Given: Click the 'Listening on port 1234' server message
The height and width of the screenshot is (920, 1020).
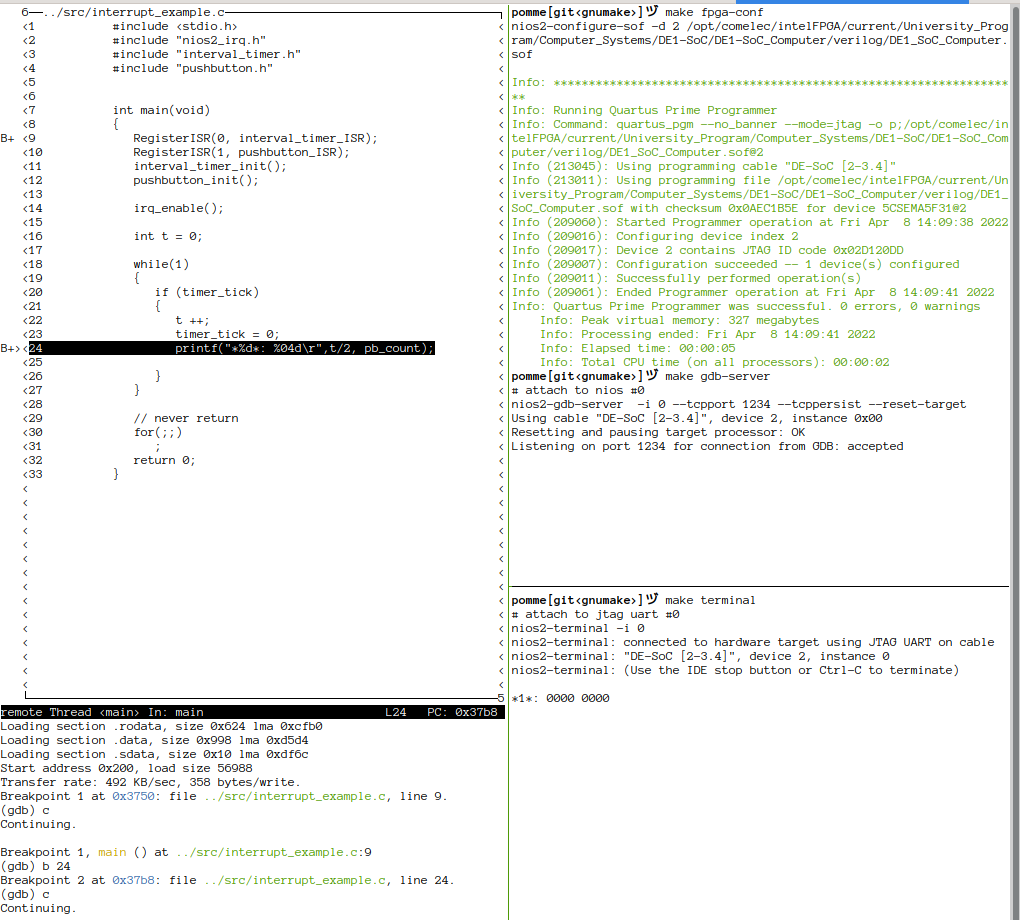Looking at the screenshot, I should (x=706, y=446).
